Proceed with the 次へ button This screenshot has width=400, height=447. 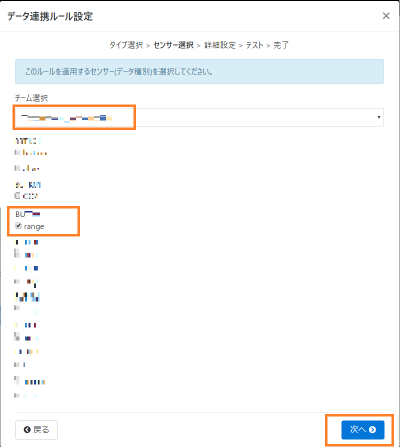coord(363,430)
